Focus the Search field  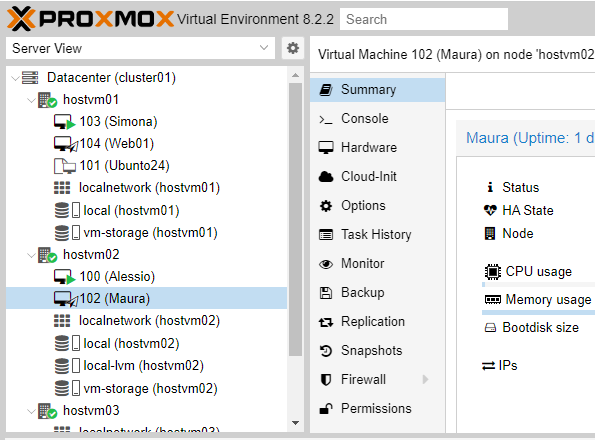pyautogui.click(x=424, y=19)
